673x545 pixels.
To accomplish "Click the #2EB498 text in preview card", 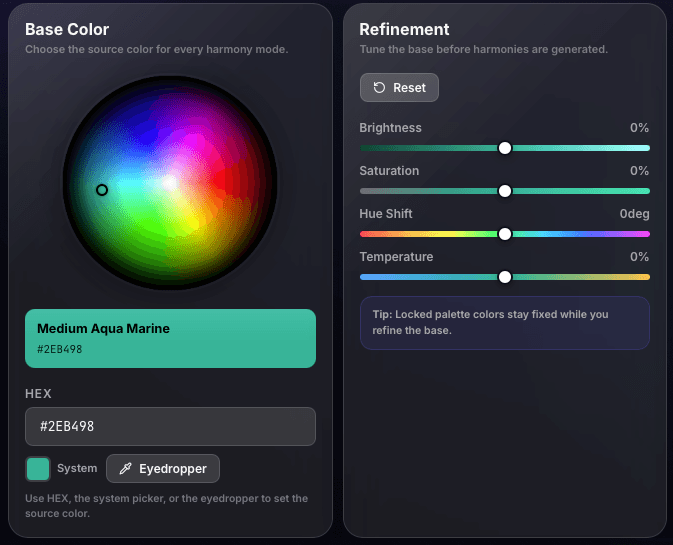I will coord(60,349).
